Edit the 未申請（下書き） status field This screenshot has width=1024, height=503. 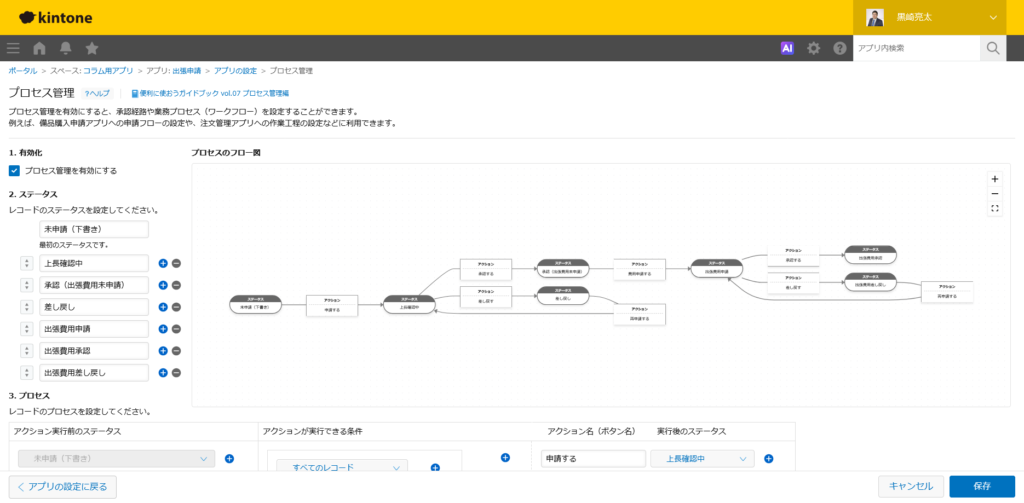[x=94, y=229]
